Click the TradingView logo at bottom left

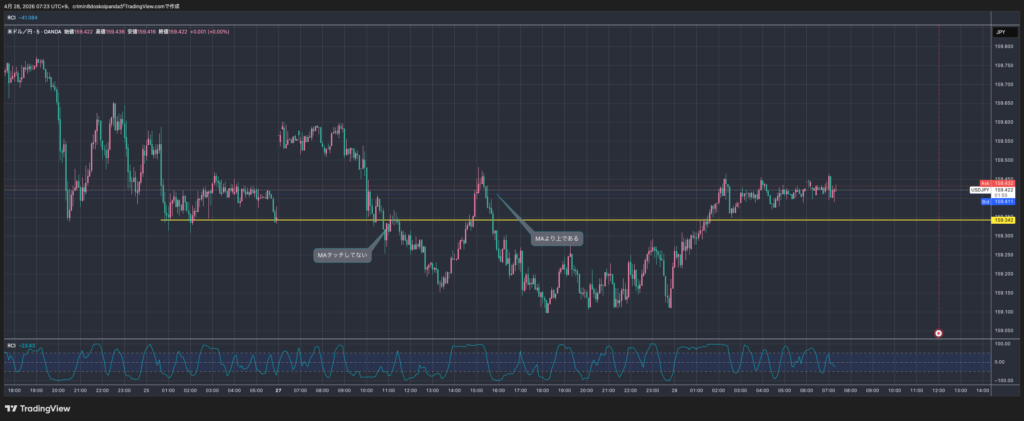(x=34, y=408)
